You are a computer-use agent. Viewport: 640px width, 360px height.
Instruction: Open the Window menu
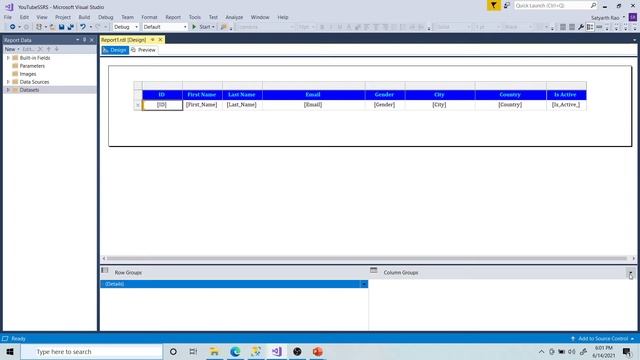tap(260, 17)
